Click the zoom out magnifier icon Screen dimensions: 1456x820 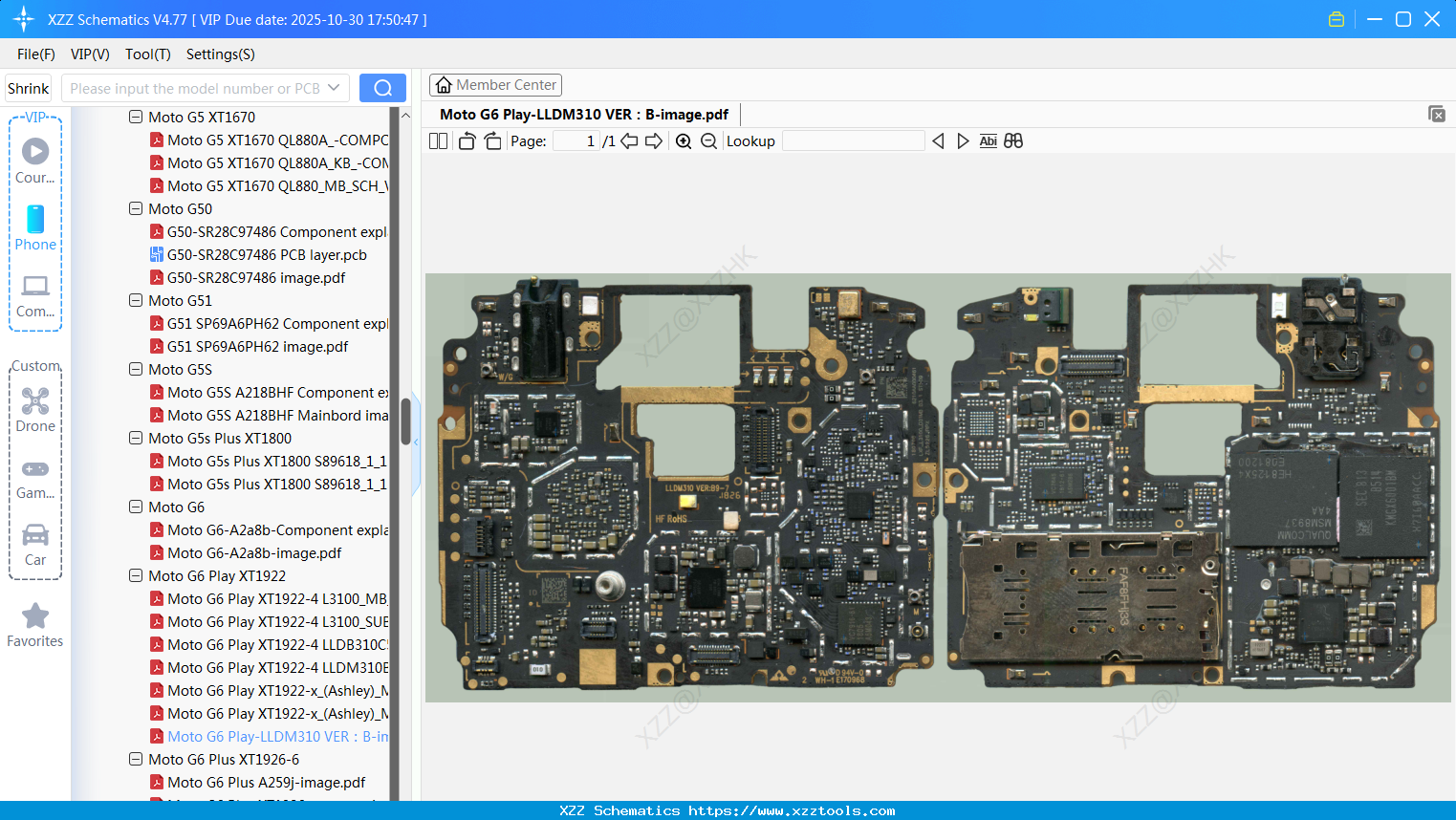pyautogui.click(x=708, y=141)
